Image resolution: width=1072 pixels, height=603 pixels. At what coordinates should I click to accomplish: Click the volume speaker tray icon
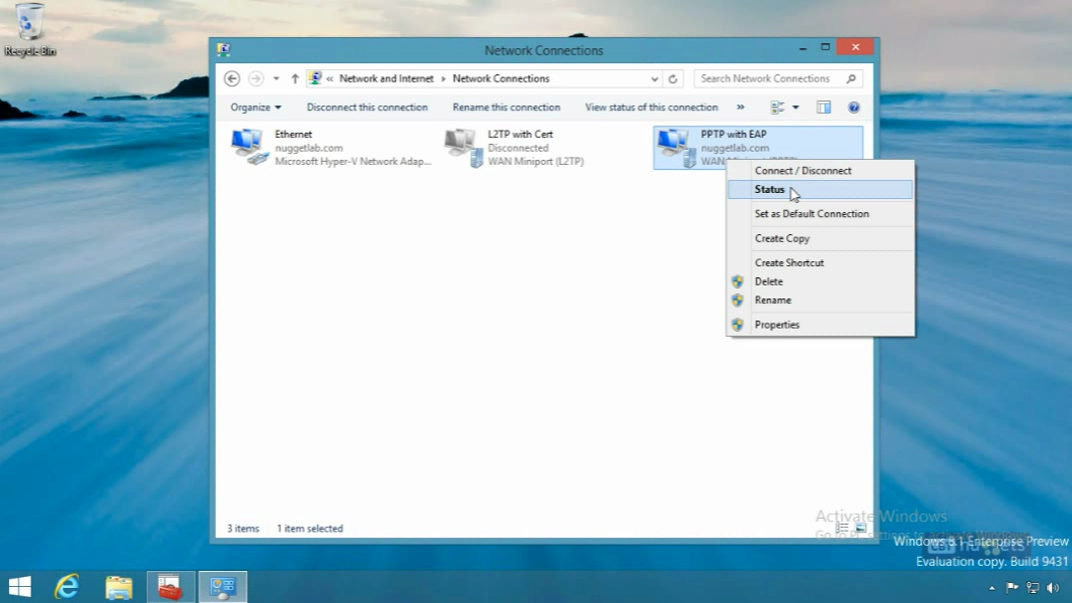[1053, 587]
